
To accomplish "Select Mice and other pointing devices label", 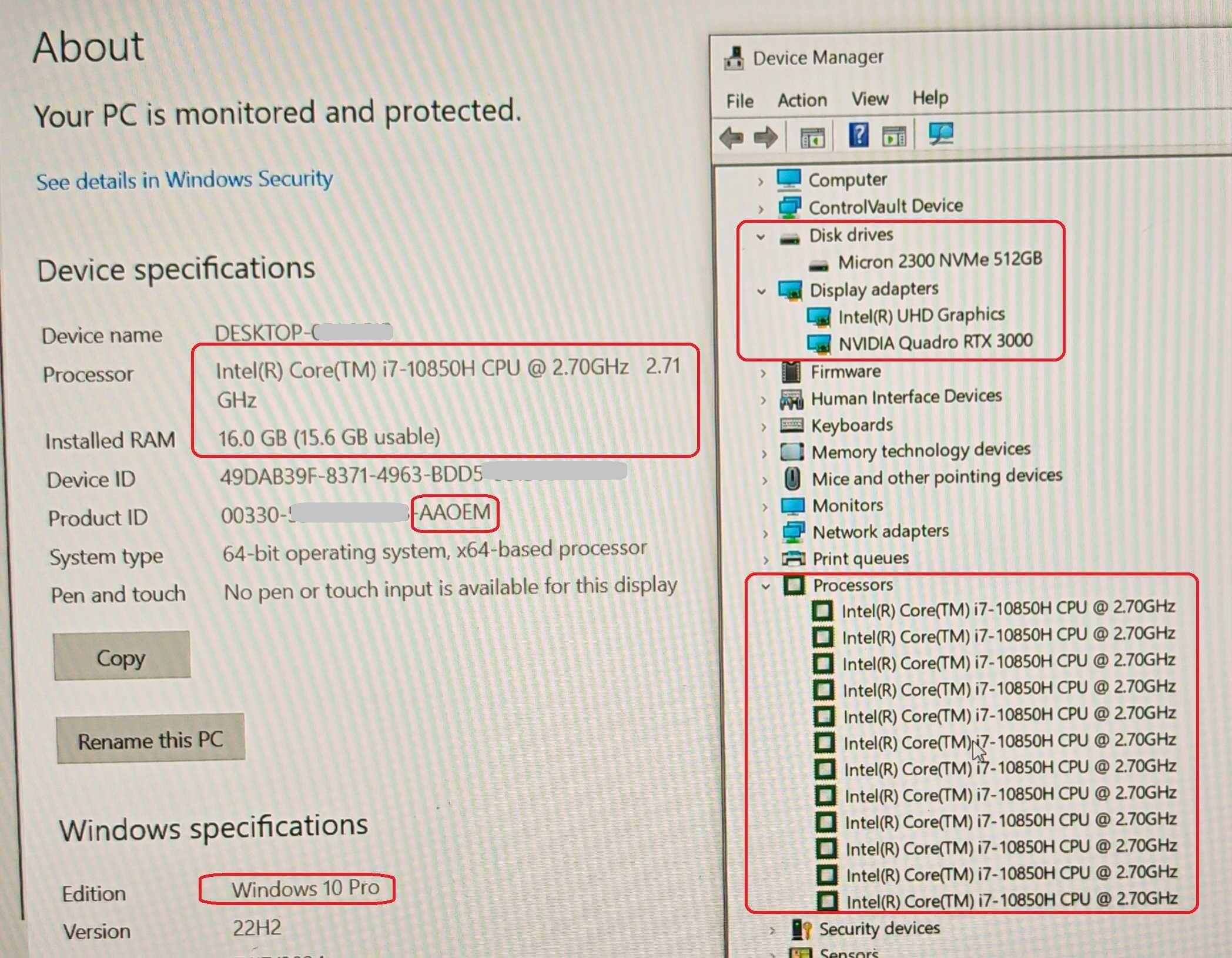I will coord(937,477).
